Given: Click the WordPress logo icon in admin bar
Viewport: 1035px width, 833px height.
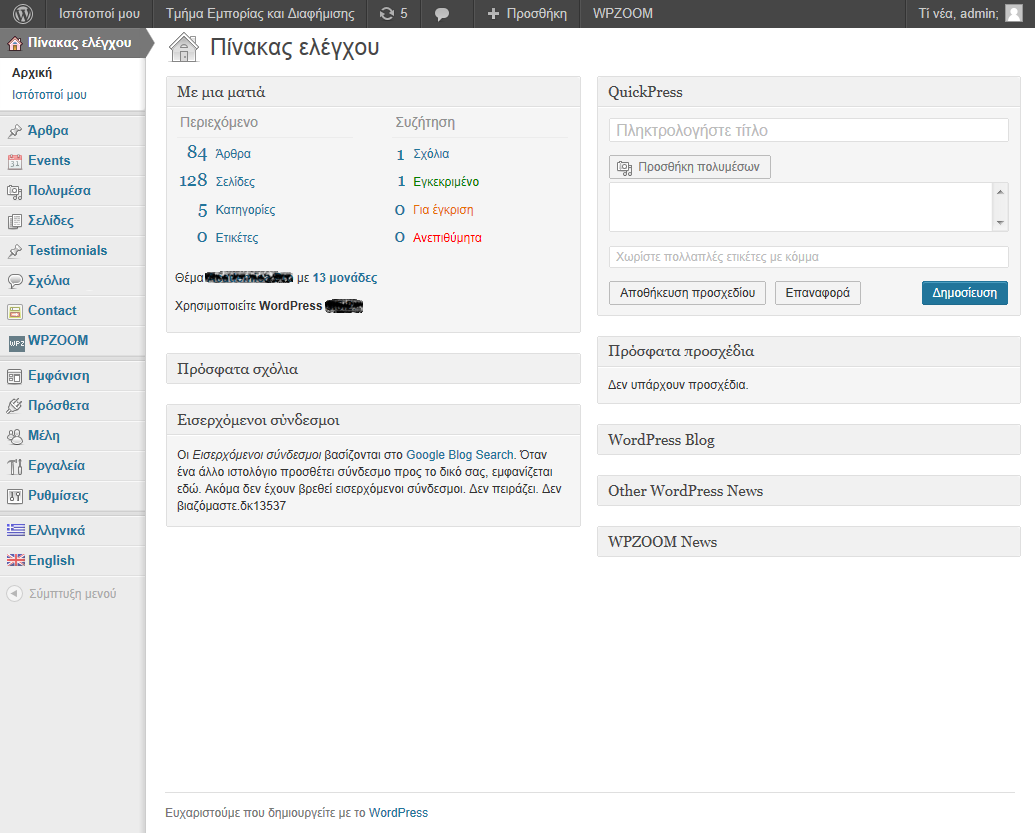Looking at the screenshot, I should [22, 13].
